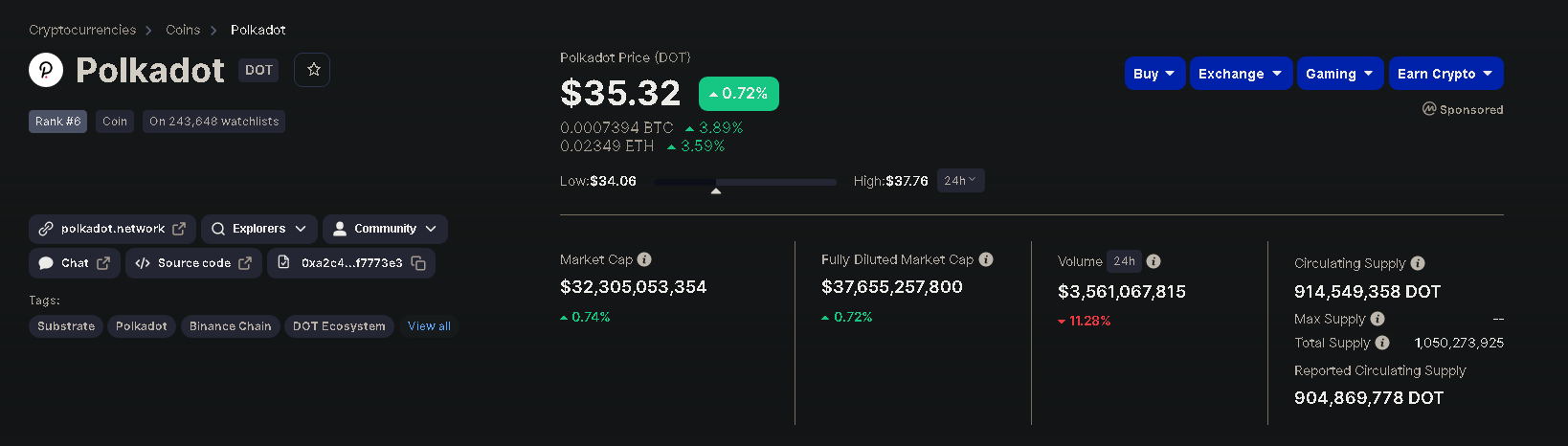The width and height of the screenshot is (1568, 446).
Task: Open the Max Supply info icon
Action: click(1378, 319)
